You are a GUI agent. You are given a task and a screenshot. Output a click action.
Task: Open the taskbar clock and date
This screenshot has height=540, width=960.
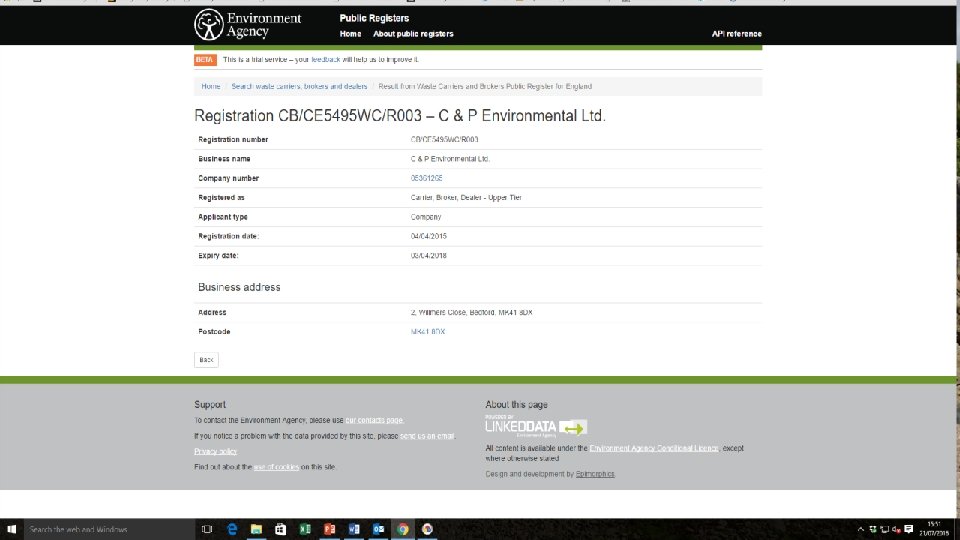pos(934,529)
